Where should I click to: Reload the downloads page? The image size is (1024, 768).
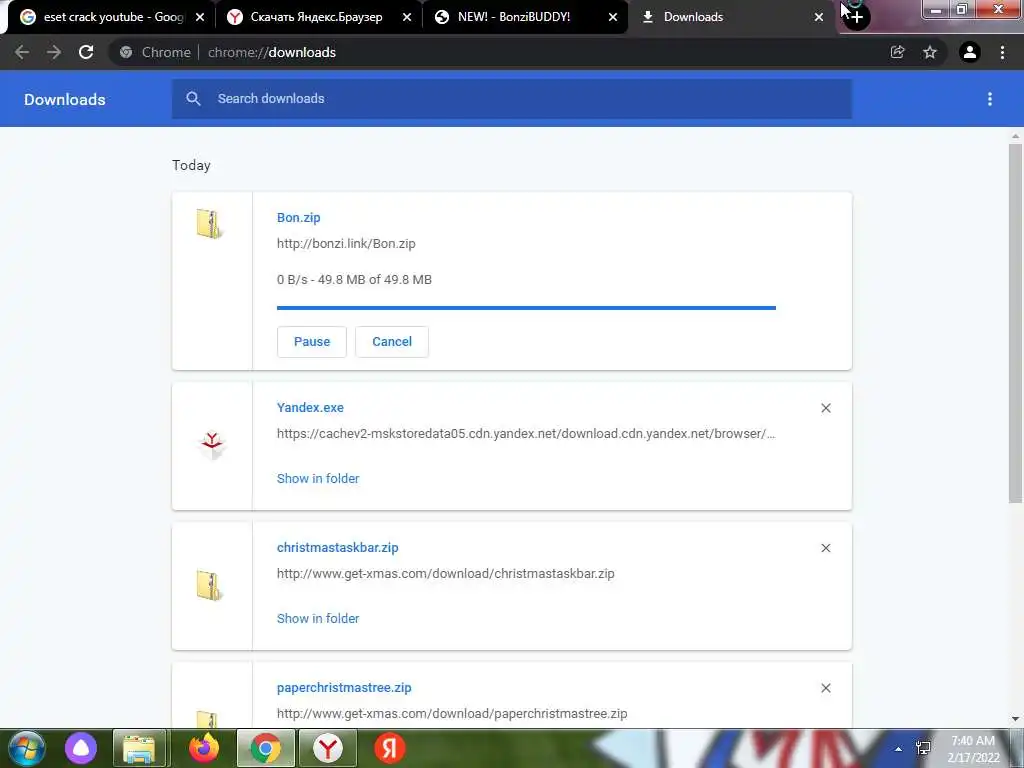coord(86,52)
